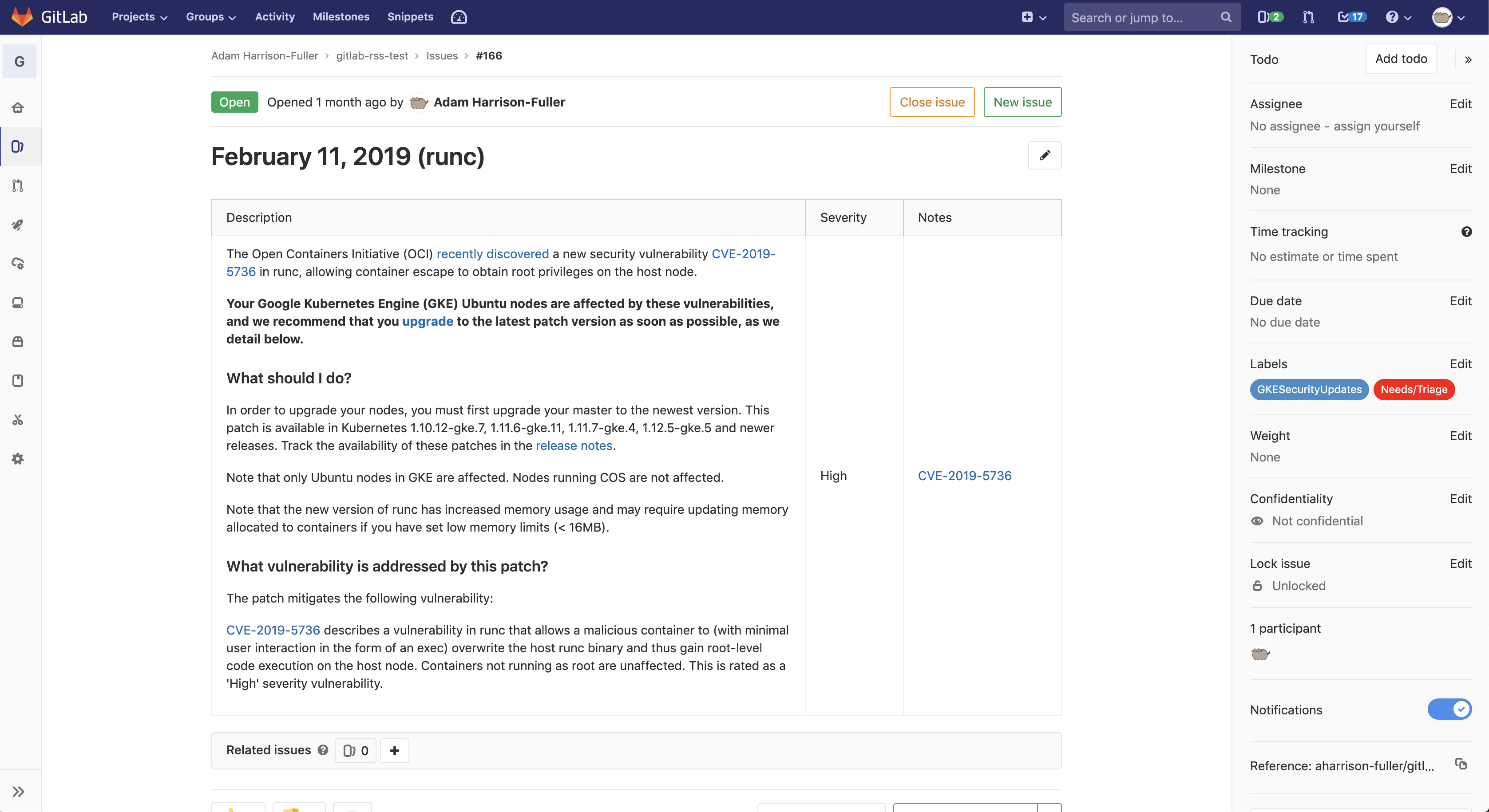Click Related issues help icon
The height and width of the screenshot is (812, 1489).
[323, 749]
